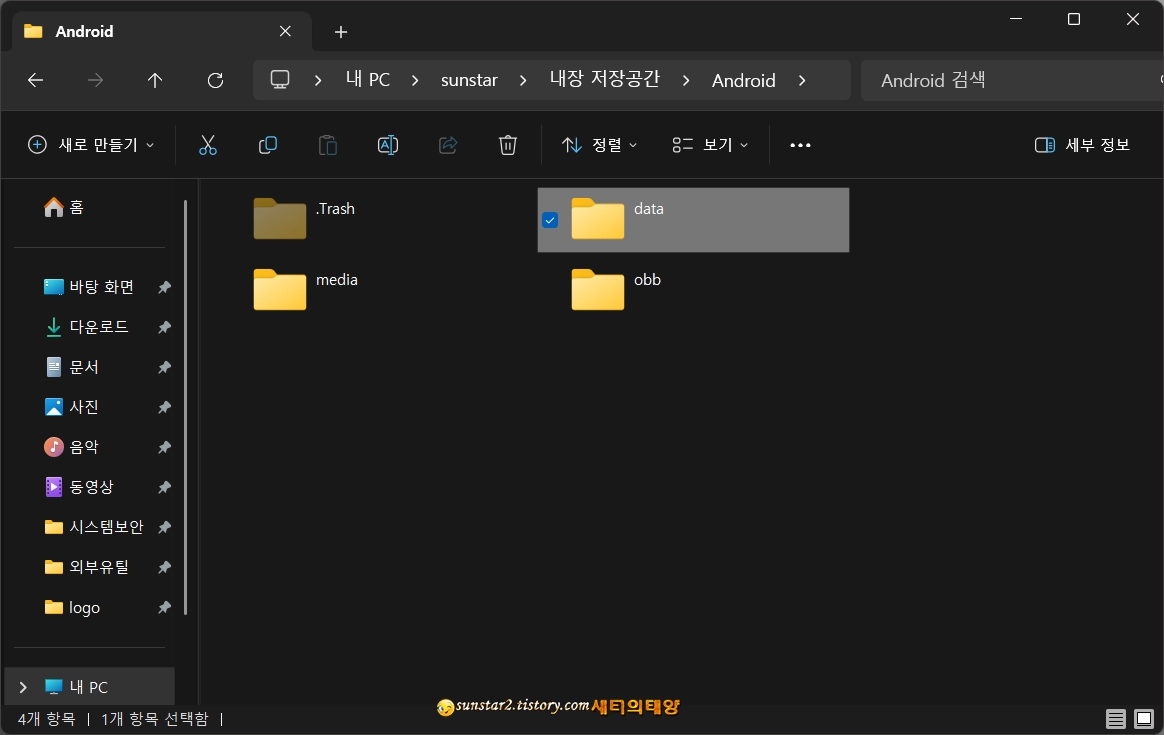Image resolution: width=1164 pixels, height=735 pixels.
Task: Unpin 다운로드 using its pin icon
Action: point(164,327)
